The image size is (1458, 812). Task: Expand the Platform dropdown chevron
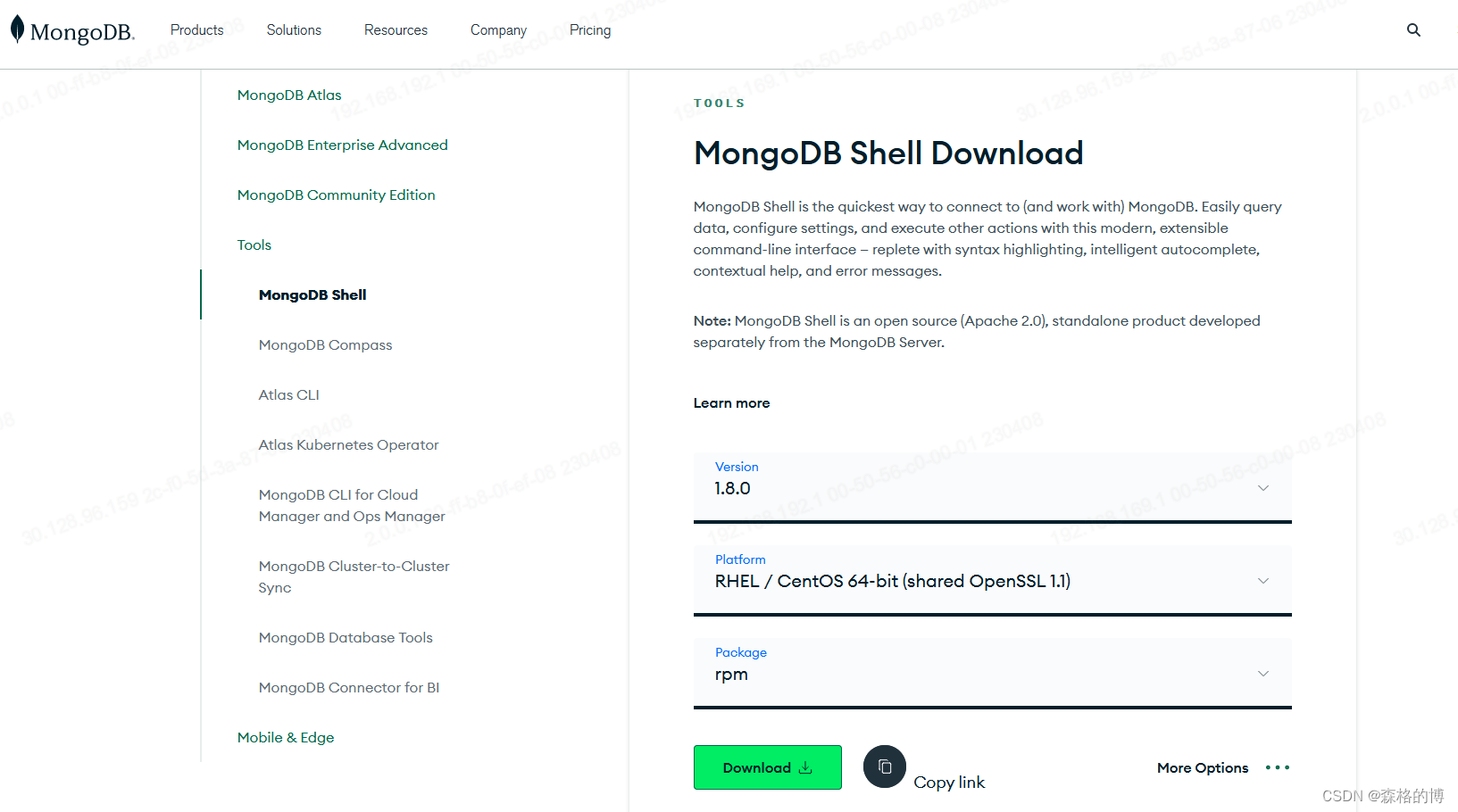[1263, 581]
